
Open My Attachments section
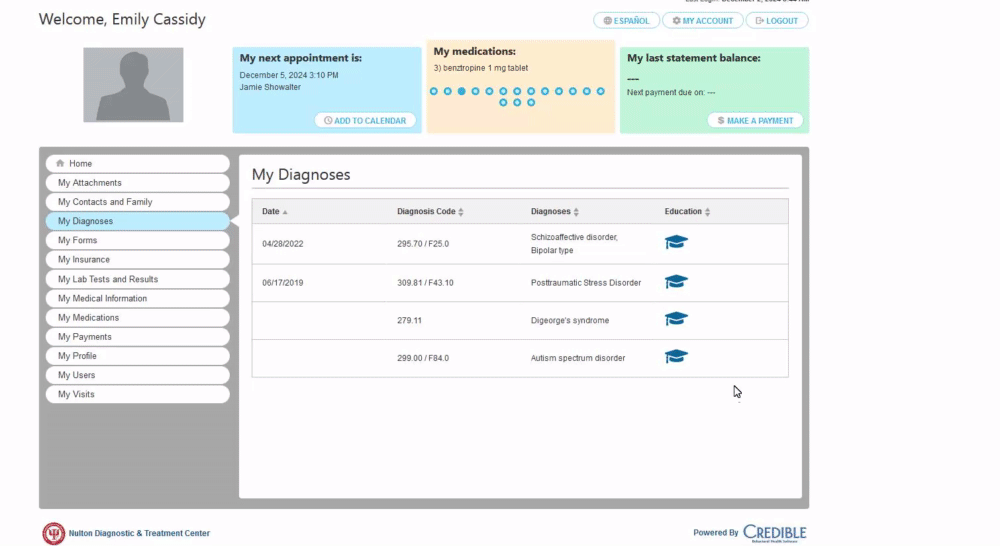138,182
